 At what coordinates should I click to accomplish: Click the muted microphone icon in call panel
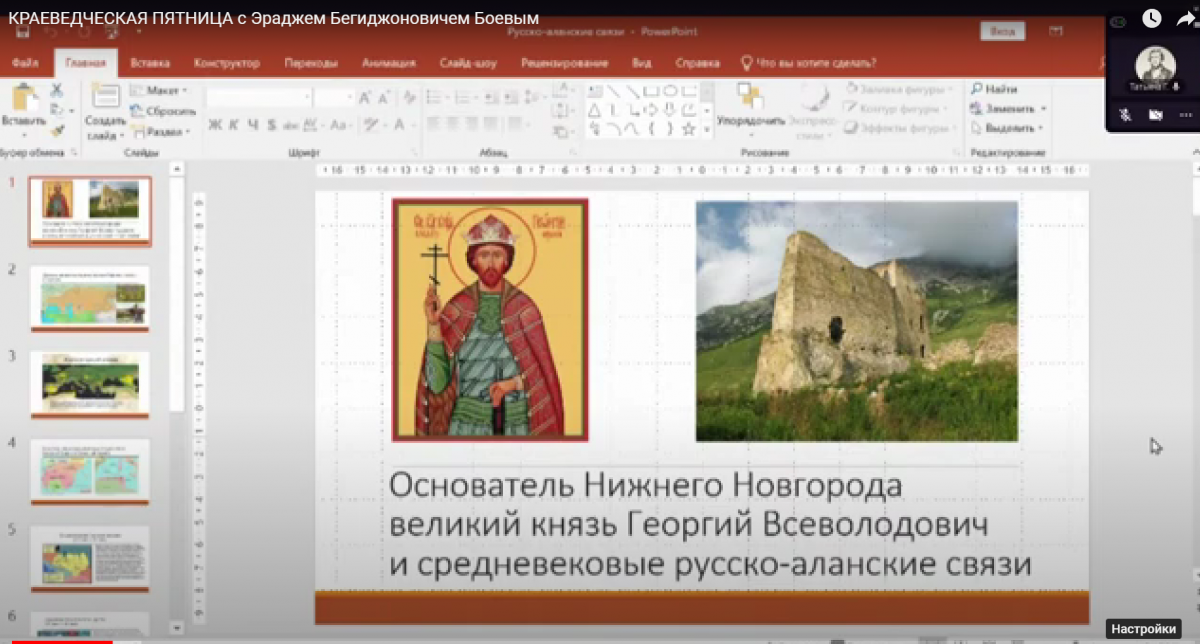point(1125,114)
